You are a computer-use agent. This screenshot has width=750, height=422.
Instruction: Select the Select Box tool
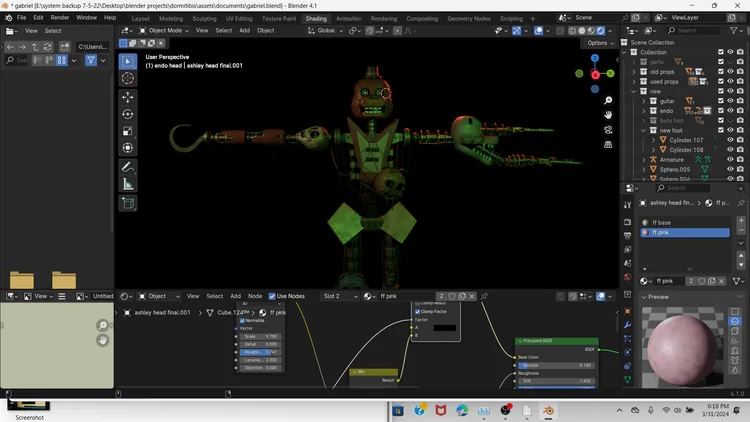128,61
